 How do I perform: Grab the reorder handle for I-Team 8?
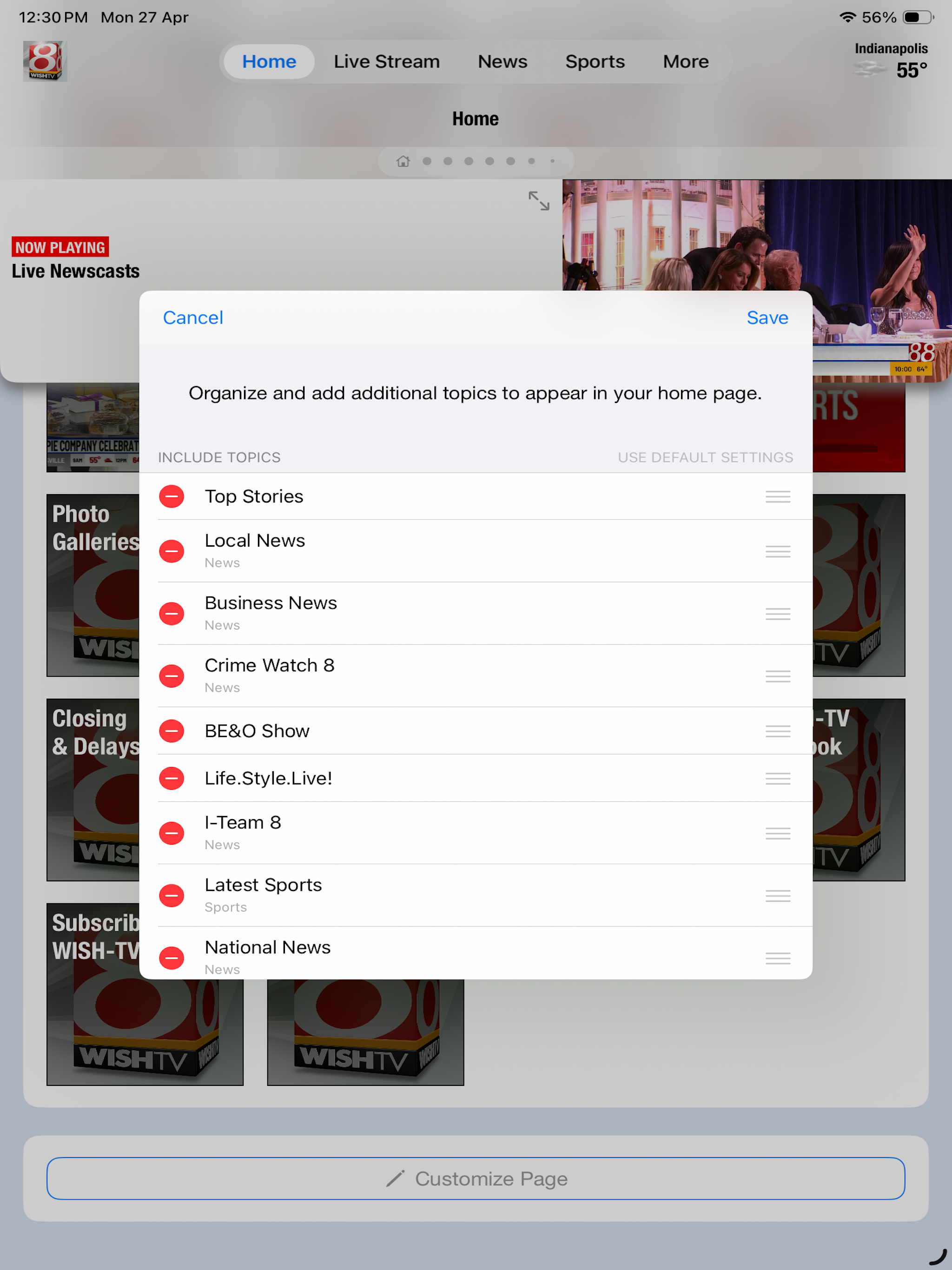pyautogui.click(x=777, y=833)
